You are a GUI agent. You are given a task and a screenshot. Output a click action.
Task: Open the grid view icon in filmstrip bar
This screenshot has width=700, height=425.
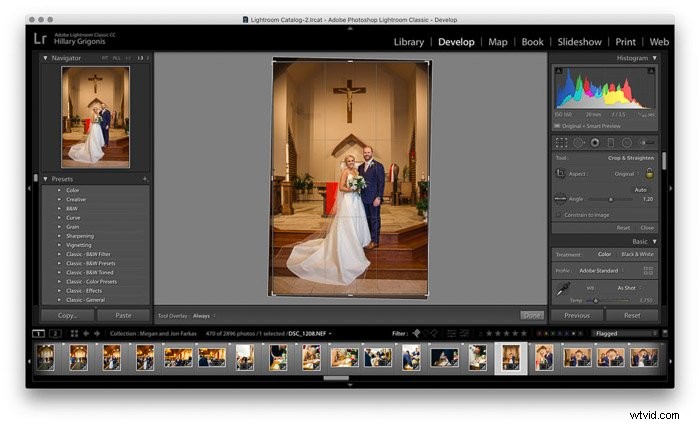(74, 333)
